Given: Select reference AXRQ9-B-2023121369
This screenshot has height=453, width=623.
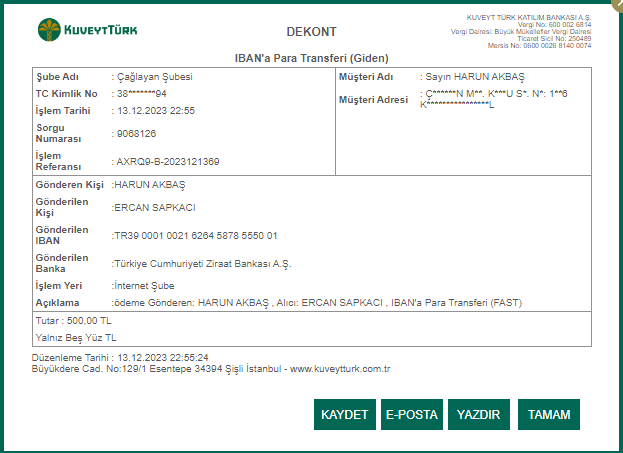Looking at the screenshot, I should point(168,162).
